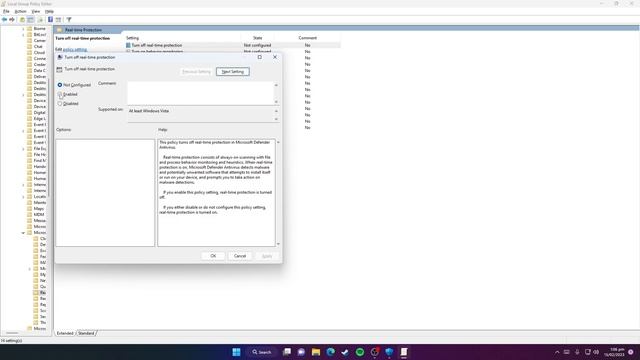The height and width of the screenshot is (360, 640).
Task: Open the File menu
Action: 6,11
